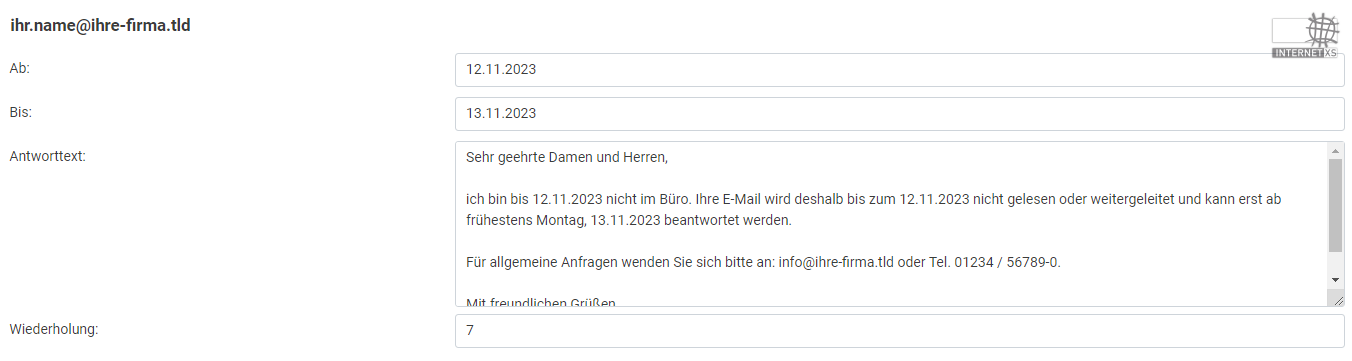Click the textarea resize grip corner

click(x=1337, y=298)
